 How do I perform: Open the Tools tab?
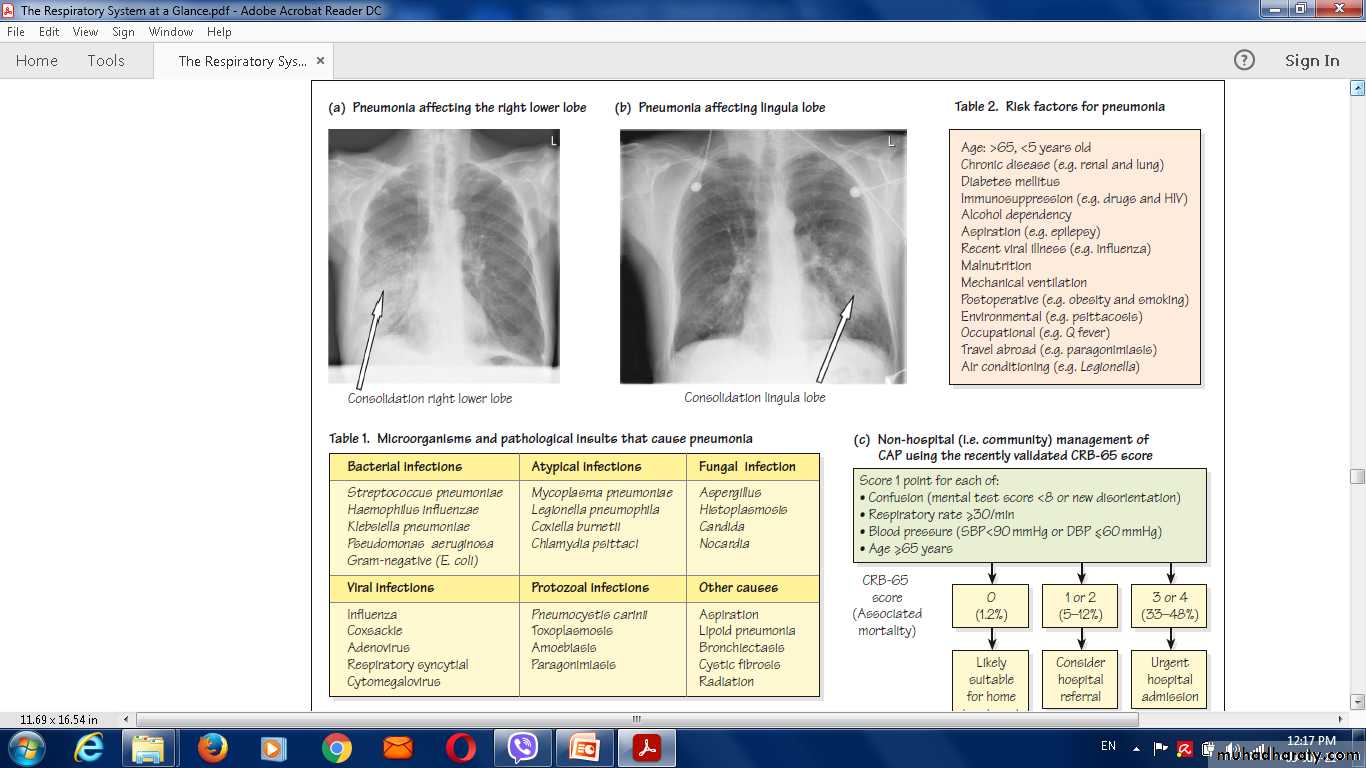pyautogui.click(x=105, y=60)
